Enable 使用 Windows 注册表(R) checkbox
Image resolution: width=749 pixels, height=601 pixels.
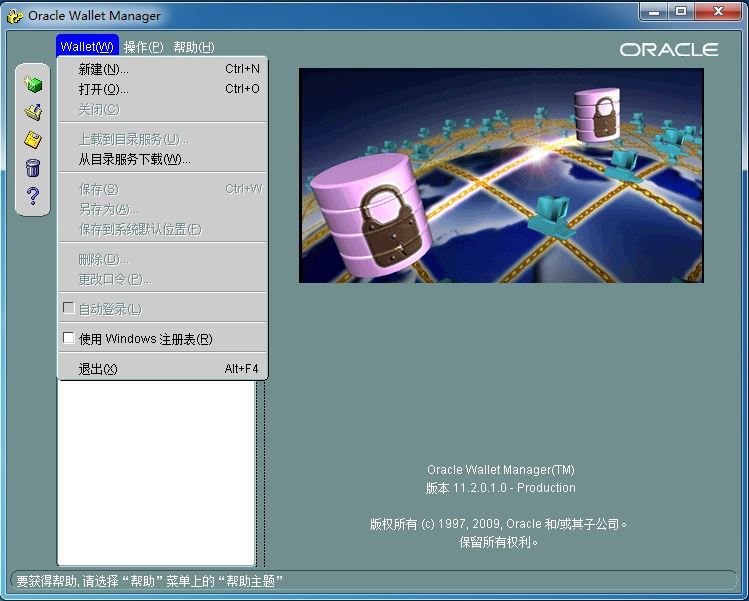point(69,338)
